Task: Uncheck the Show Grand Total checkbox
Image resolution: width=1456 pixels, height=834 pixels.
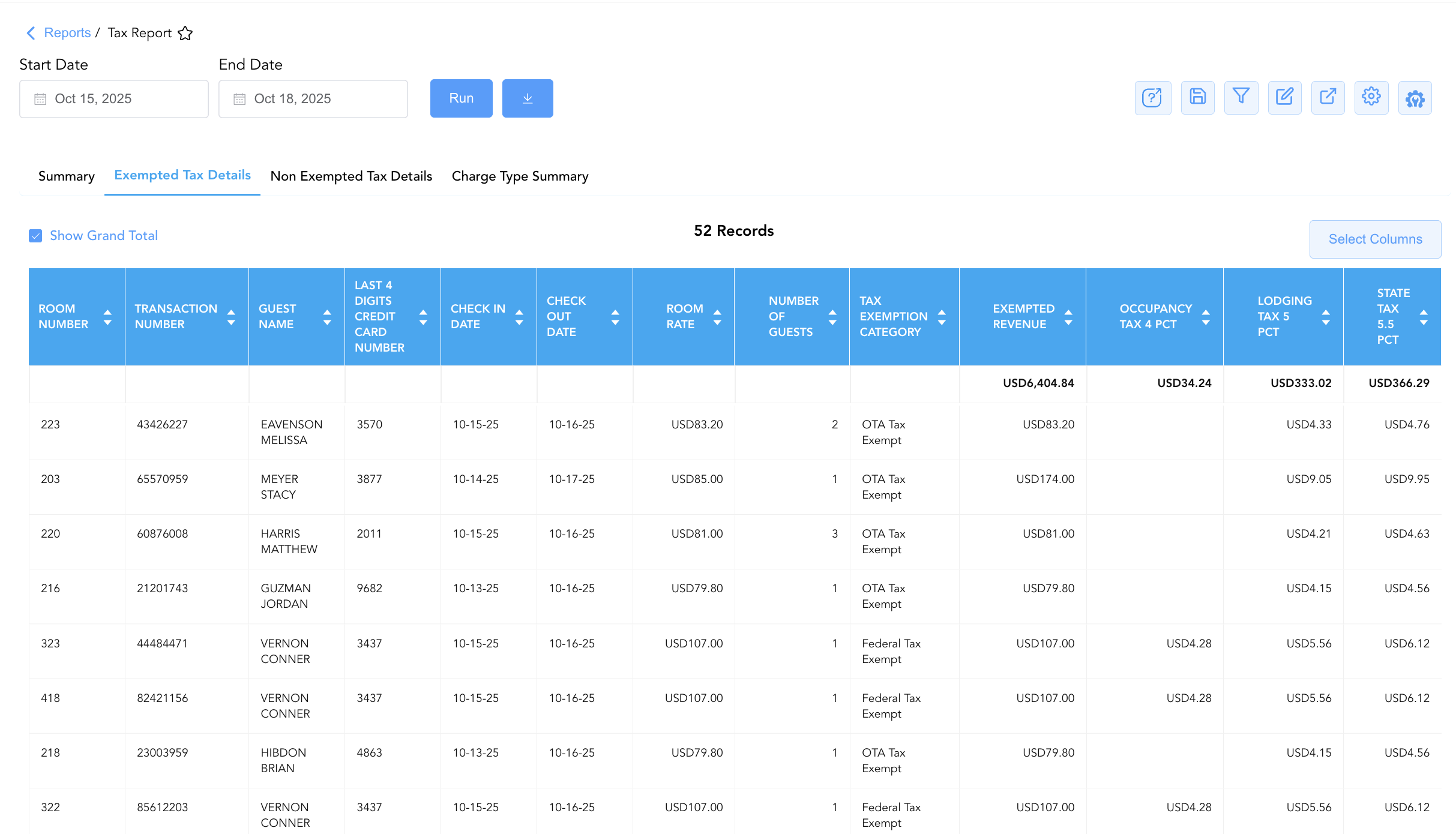Action: tap(35, 236)
